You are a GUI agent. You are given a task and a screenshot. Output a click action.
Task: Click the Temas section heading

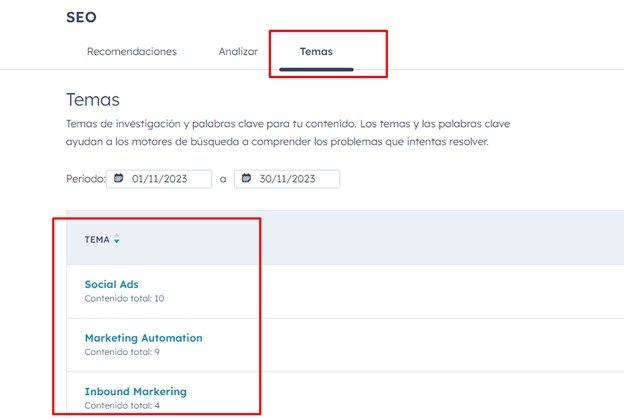tap(93, 99)
